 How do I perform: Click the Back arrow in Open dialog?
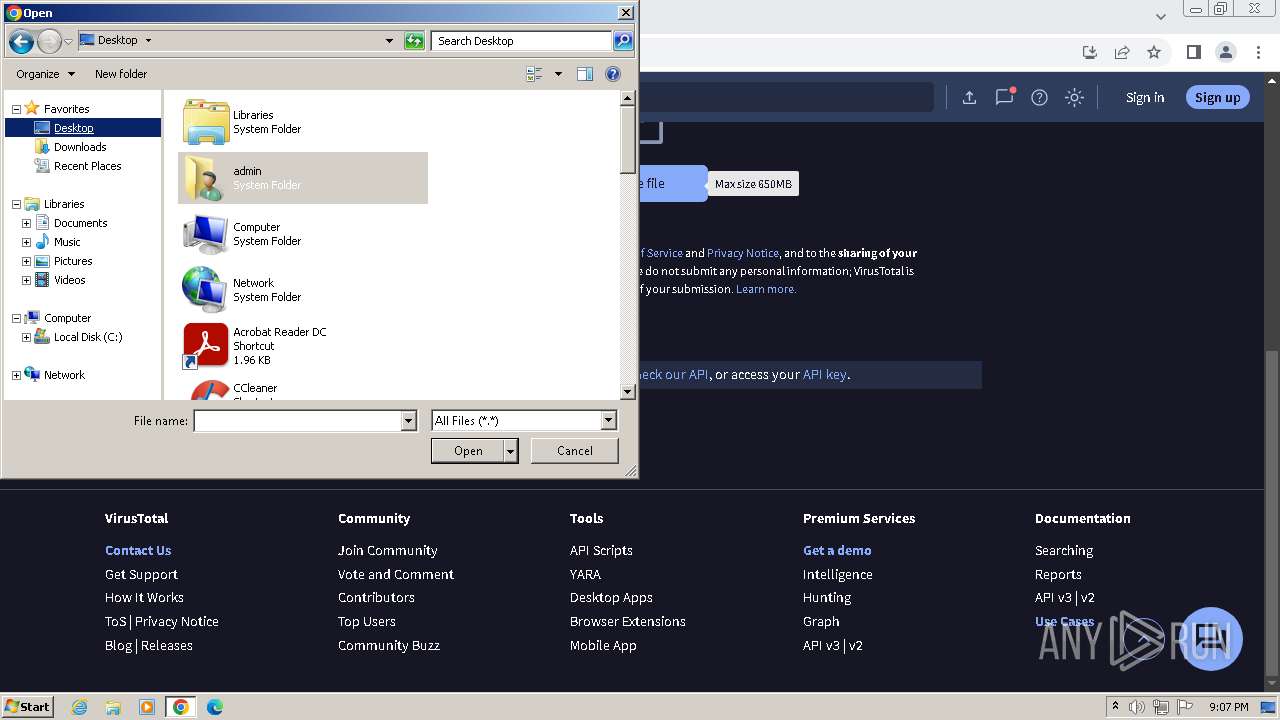click(x=21, y=41)
